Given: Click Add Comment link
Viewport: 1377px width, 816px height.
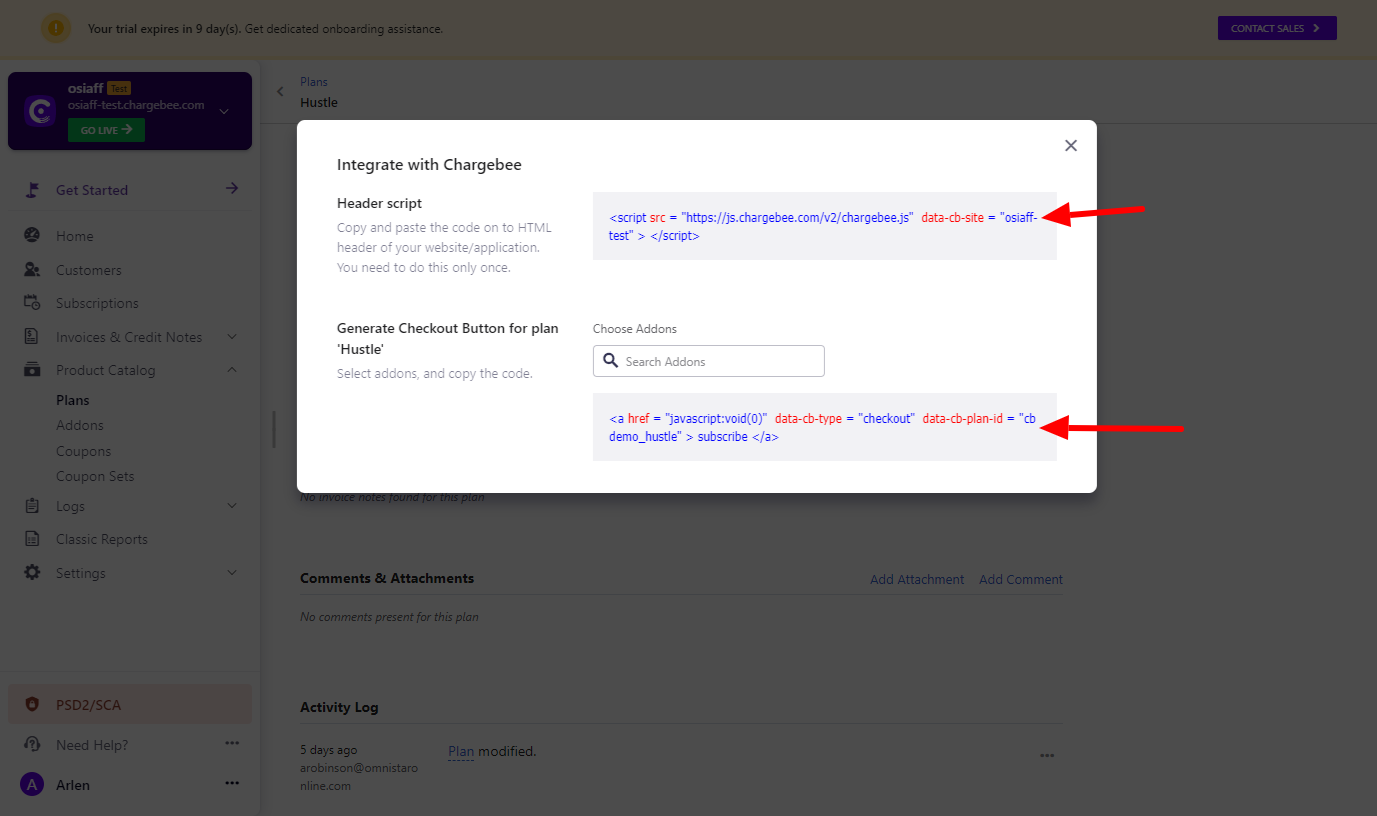Looking at the screenshot, I should [x=1021, y=579].
